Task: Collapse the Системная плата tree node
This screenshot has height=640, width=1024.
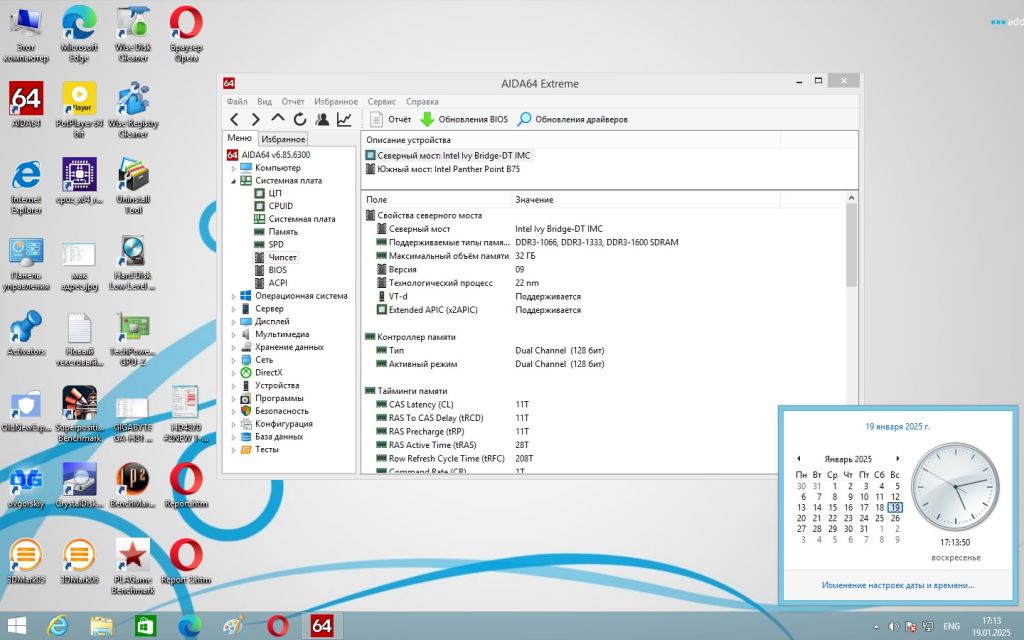Action: pos(233,181)
